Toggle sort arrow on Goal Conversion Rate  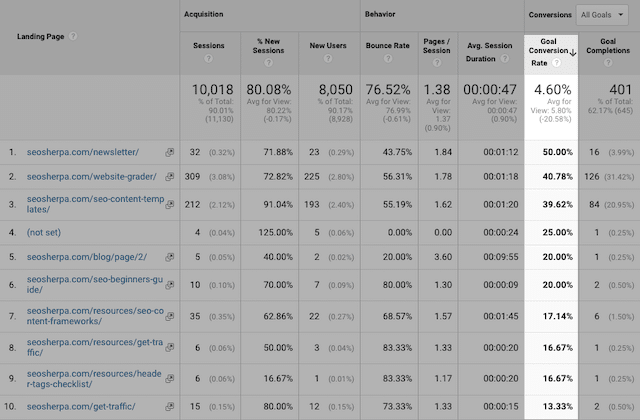(x=573, y=53)
